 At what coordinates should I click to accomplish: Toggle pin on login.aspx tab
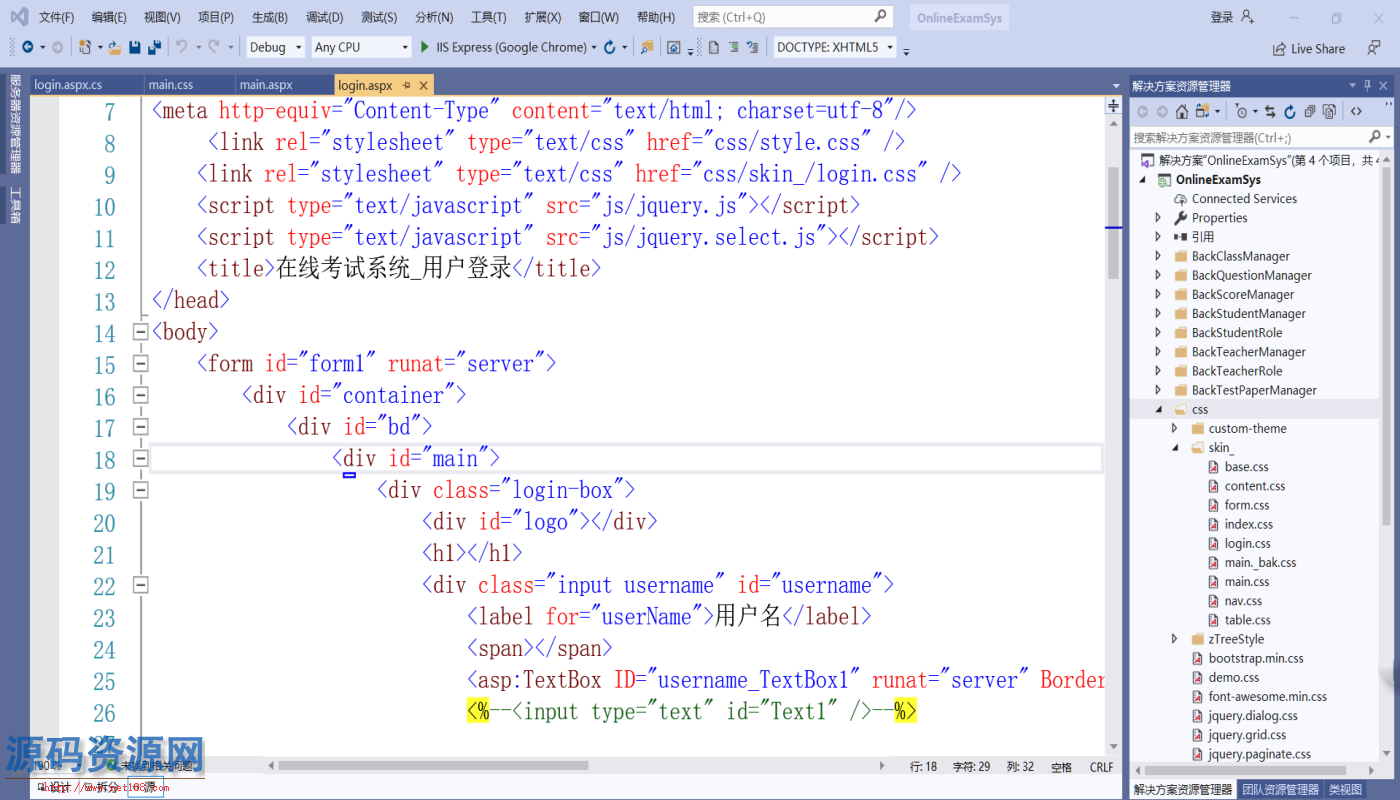point(407,85)
